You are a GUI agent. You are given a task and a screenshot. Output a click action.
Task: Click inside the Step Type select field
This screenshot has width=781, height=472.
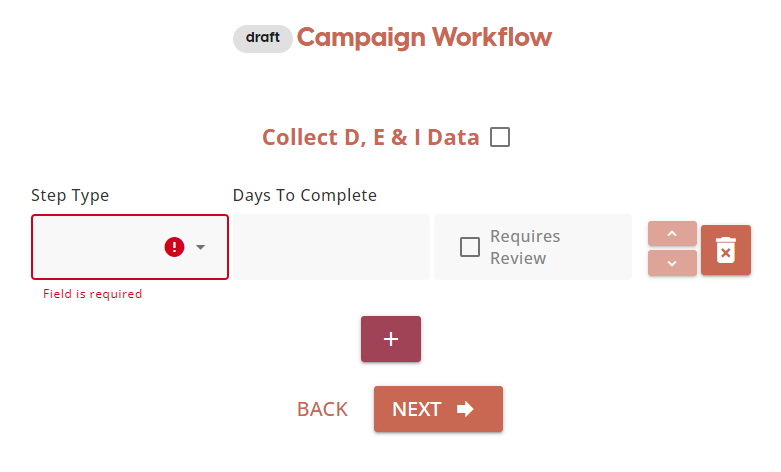click(x=95, y=247)
